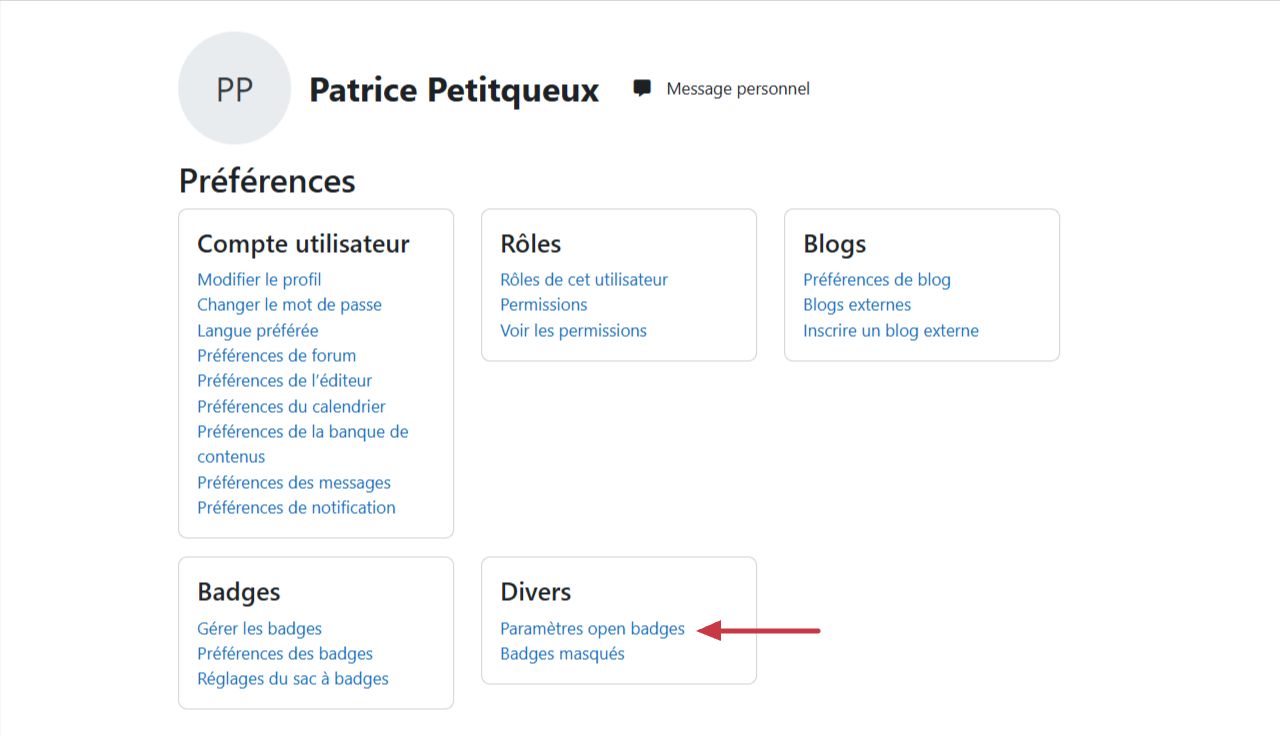Image resolution: width=1280 pixels, height=736 pixels.
Task: Click the Permissions link
Action: click(543, 305)
